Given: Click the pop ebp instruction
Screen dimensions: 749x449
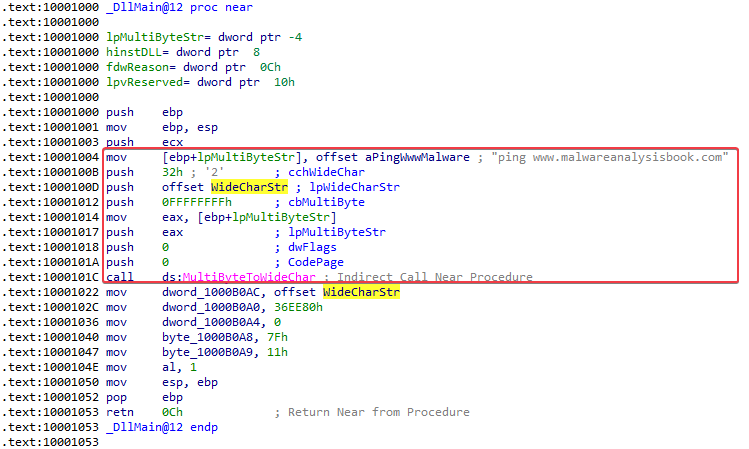Looking at the screenshot, I should (x=144, y=397).
